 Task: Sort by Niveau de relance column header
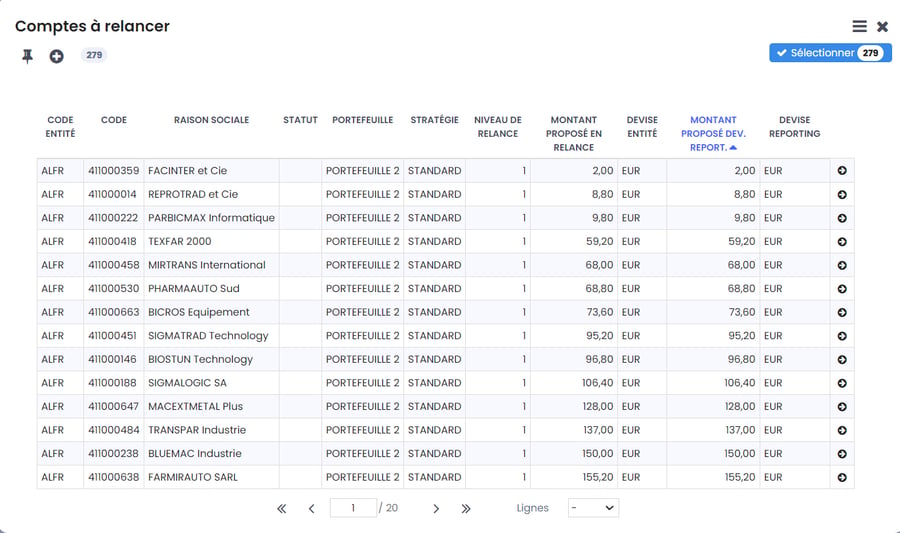point(498,126)
